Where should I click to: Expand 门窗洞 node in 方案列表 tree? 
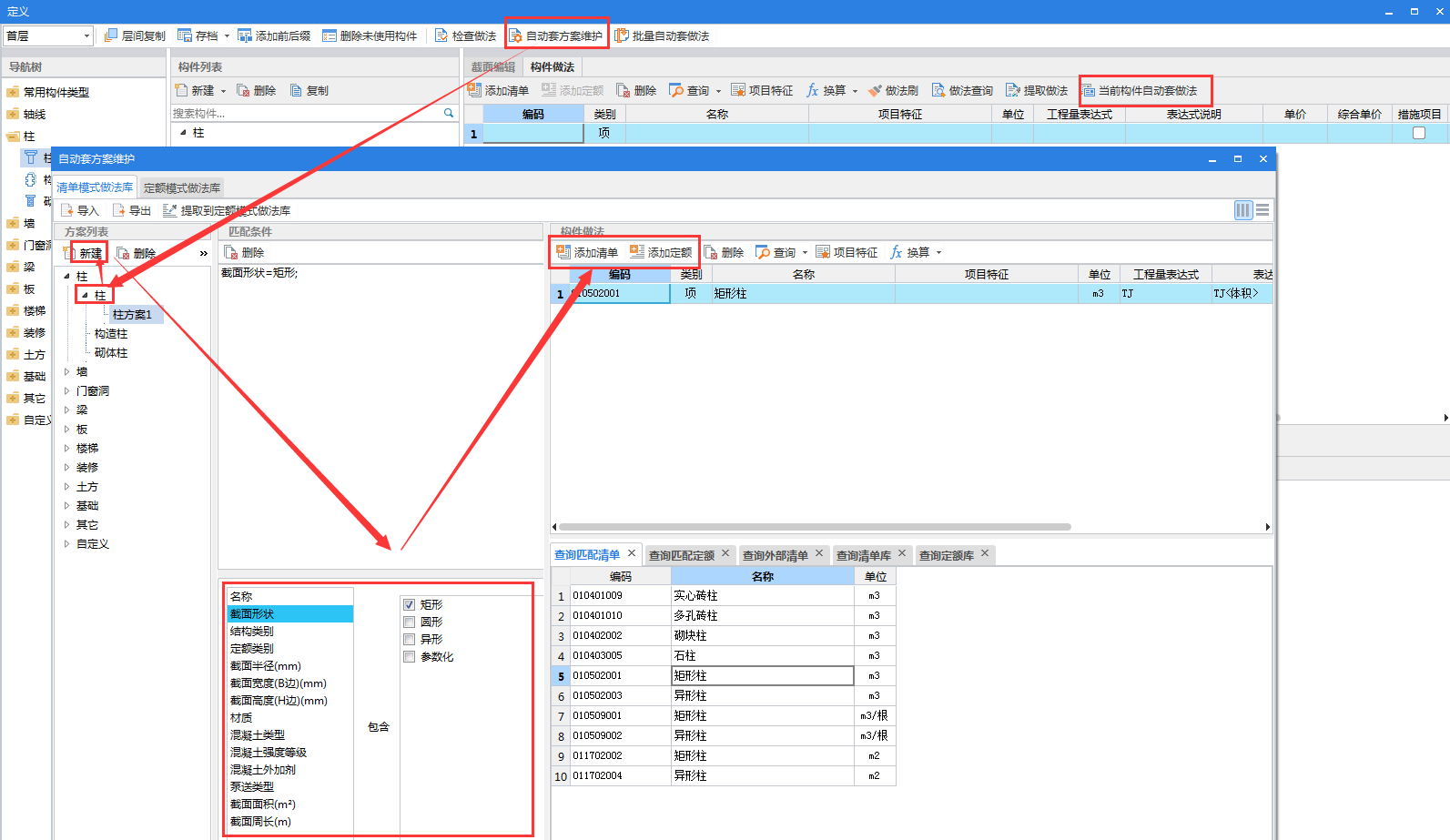(66, 390)
